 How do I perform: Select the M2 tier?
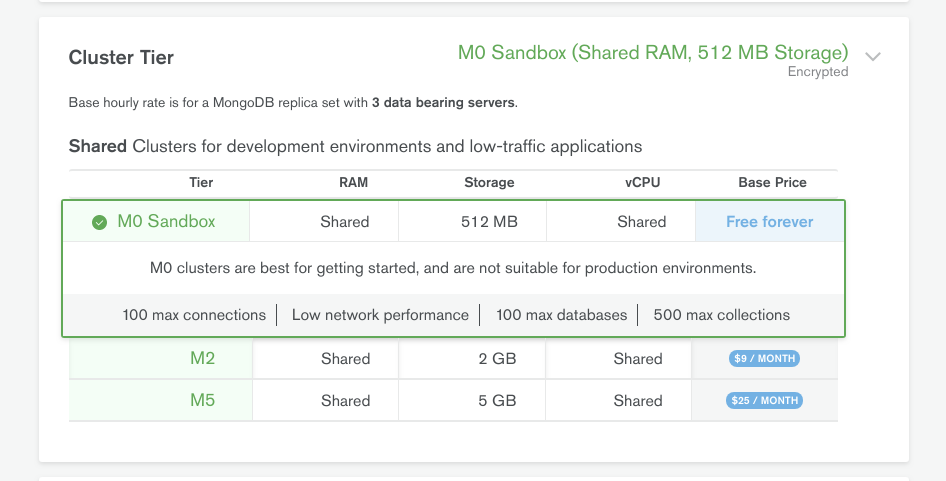[x=203, y=359]
